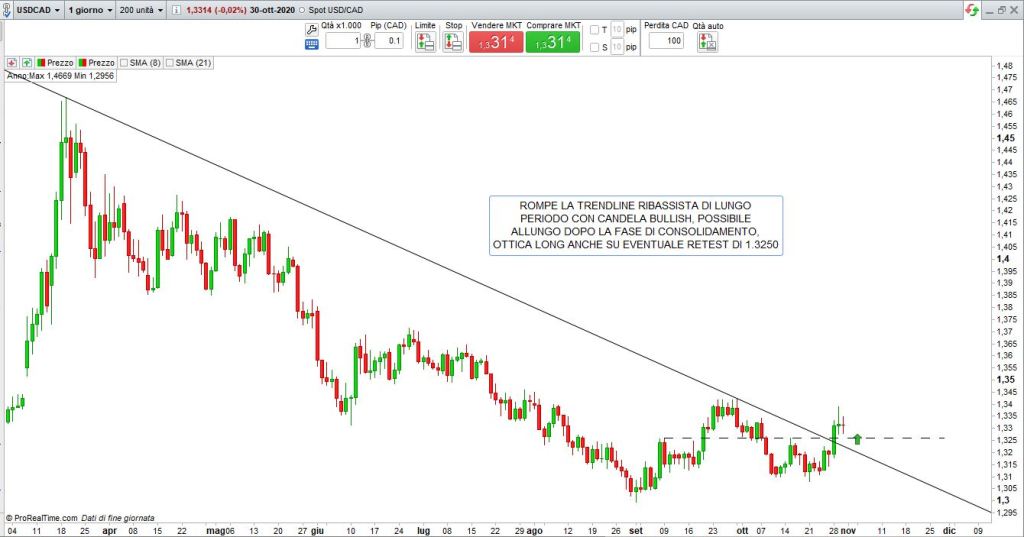Click the 1,35 price axis label
1024x537 pixels.
click(1006, 380)
